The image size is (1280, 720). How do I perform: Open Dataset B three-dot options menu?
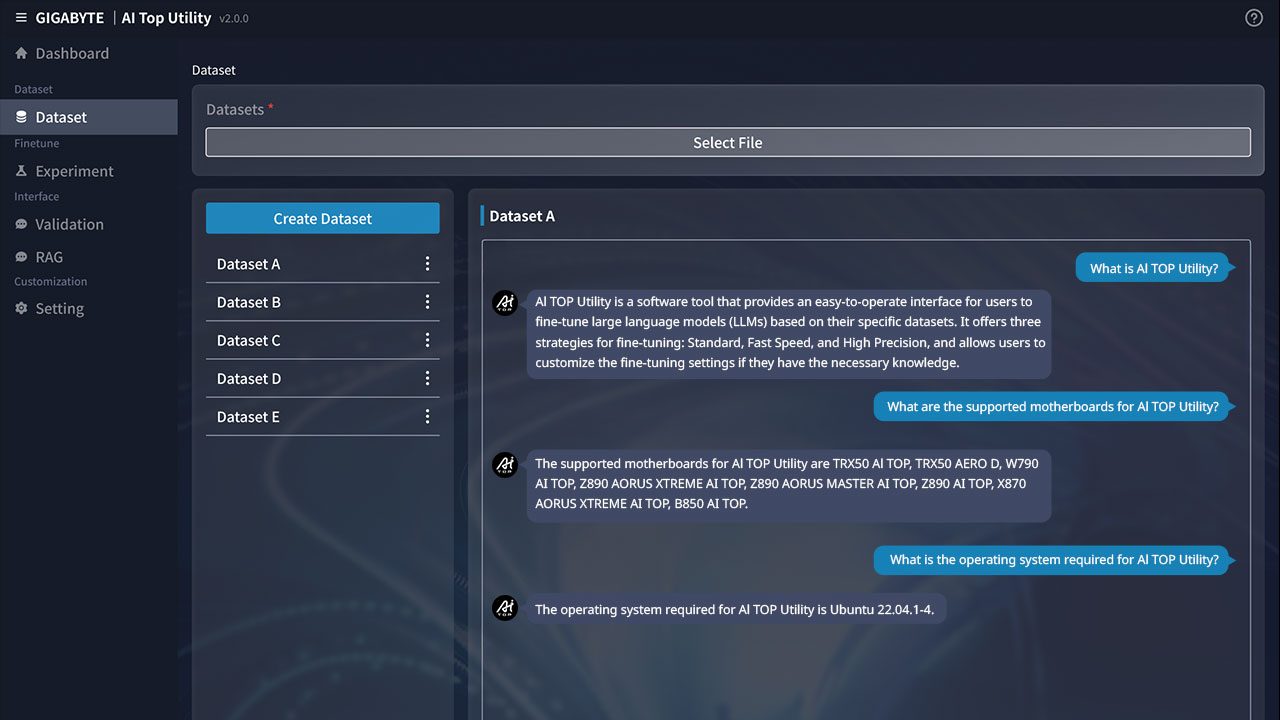coord(427,302)
